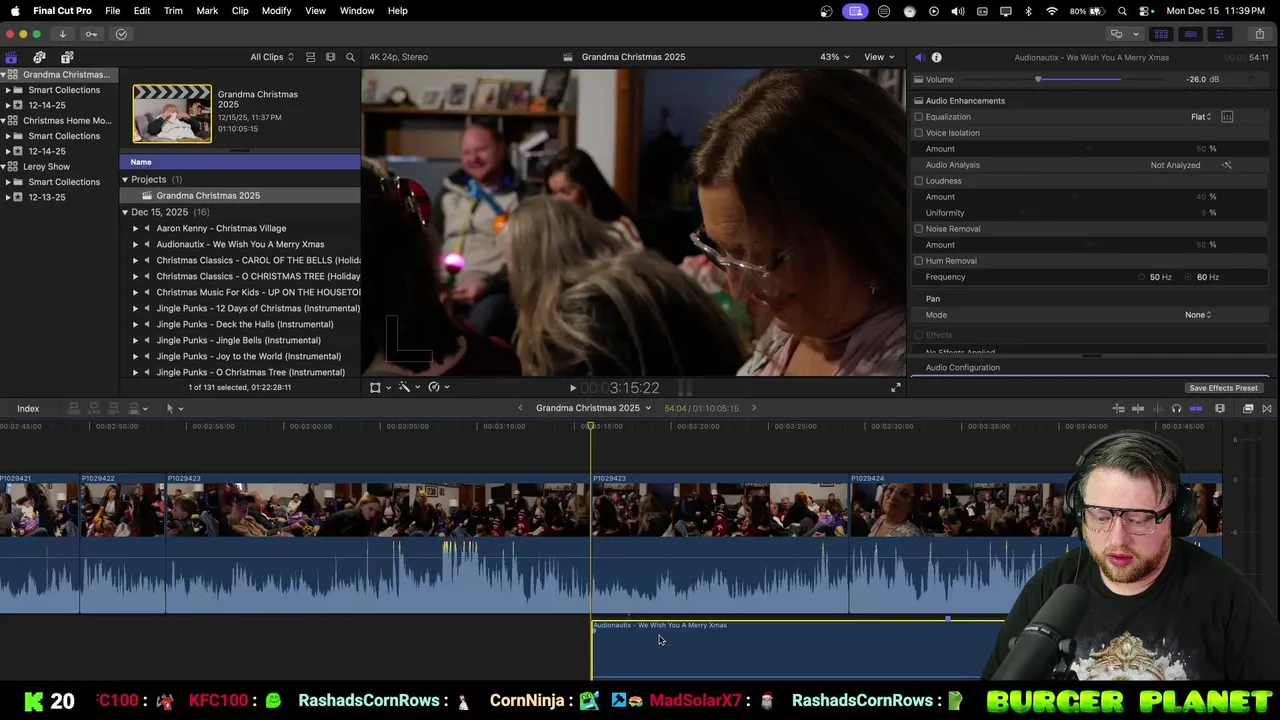The width and height of the screenshot is (1280, 720).
Task: Click the Audio Configuration section header
Action: (962, 367)
